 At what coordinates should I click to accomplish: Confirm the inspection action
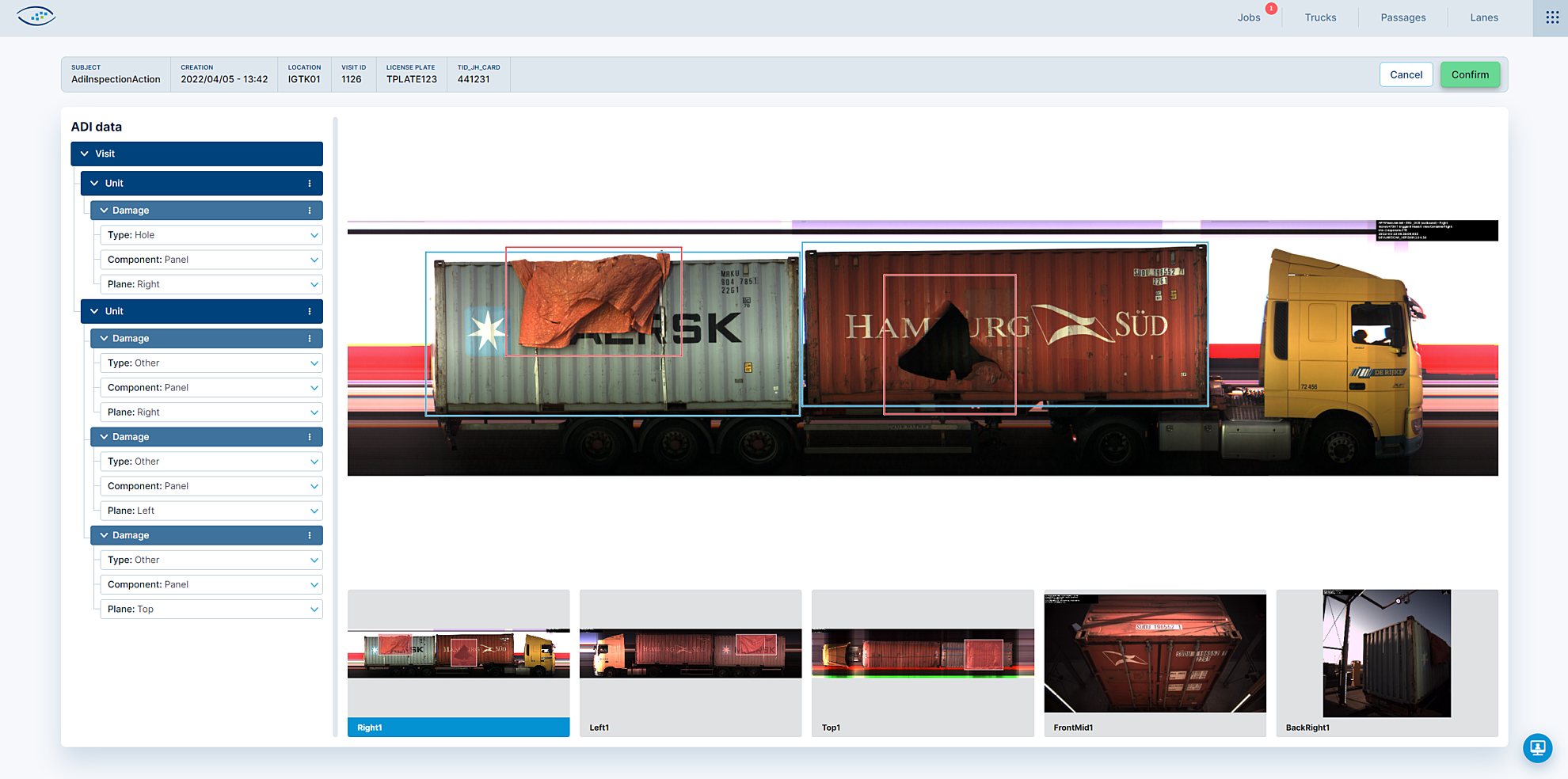tap(1470, 74)
